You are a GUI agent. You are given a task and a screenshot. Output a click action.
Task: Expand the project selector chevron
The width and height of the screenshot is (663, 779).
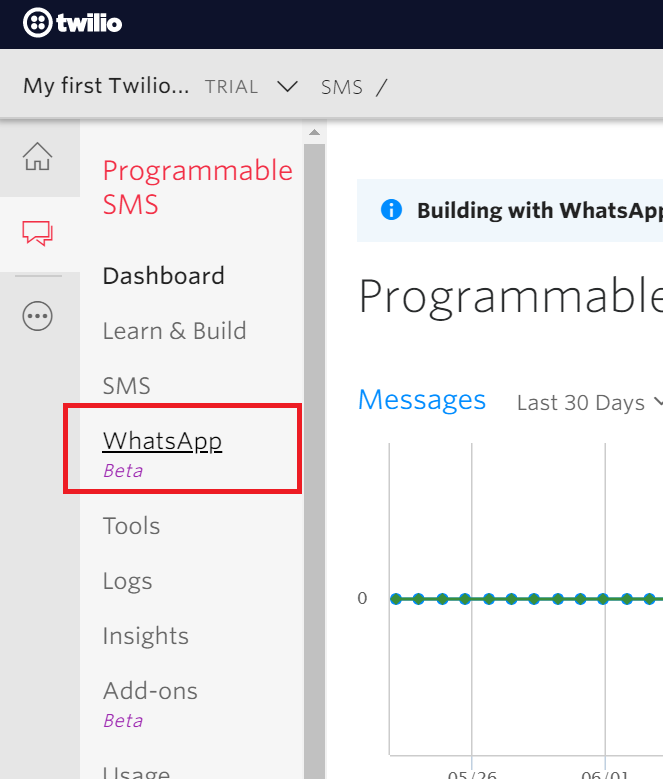coord(287,87)
